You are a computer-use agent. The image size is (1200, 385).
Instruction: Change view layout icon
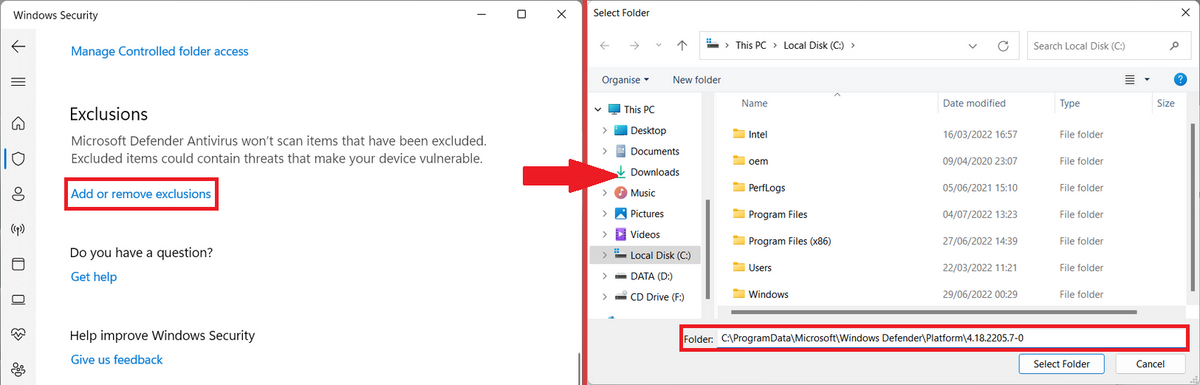coord(1130,79)
